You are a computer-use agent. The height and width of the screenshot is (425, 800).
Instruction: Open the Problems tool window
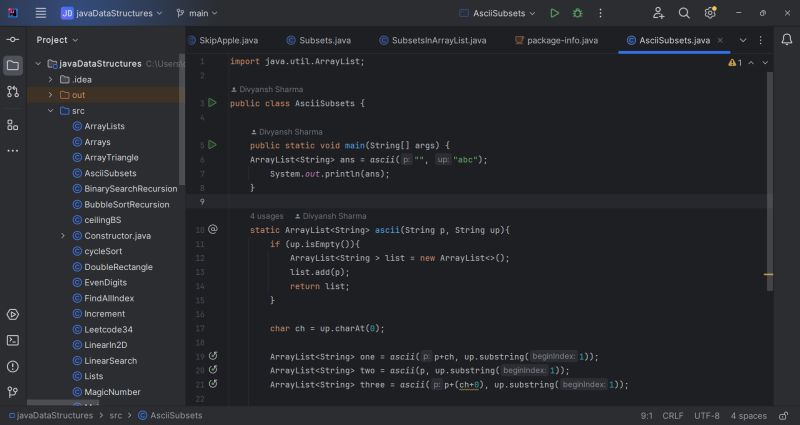click(x=13, y=366)
